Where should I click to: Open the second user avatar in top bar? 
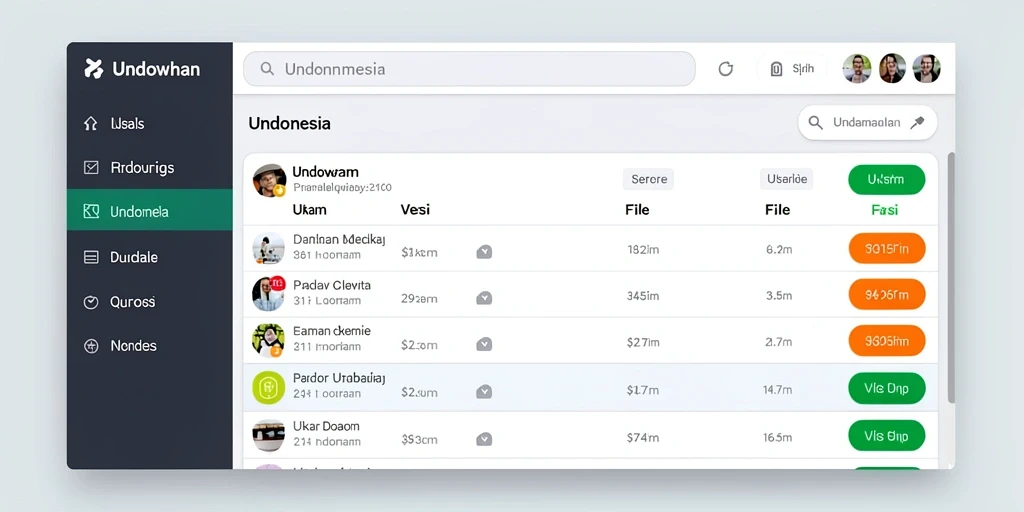pyautogui.click(x=892, y=69)
